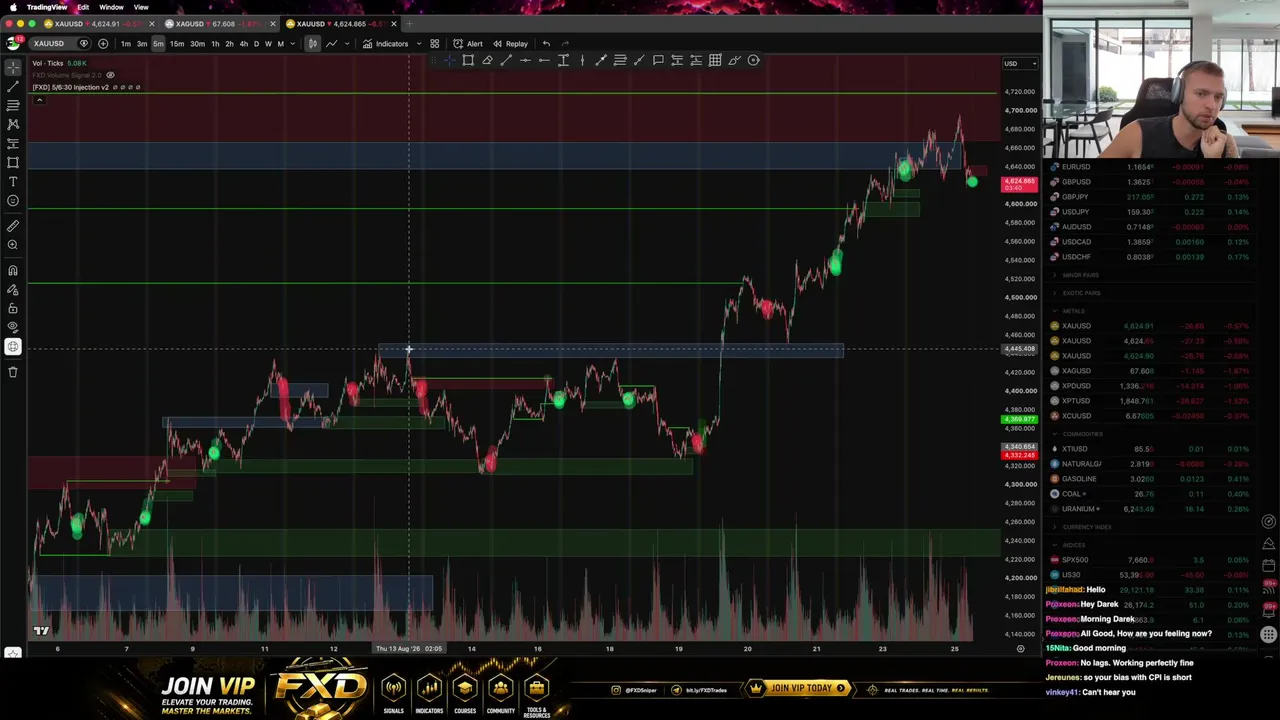Select the callout tool in floating toolbar

coord(658,60)
